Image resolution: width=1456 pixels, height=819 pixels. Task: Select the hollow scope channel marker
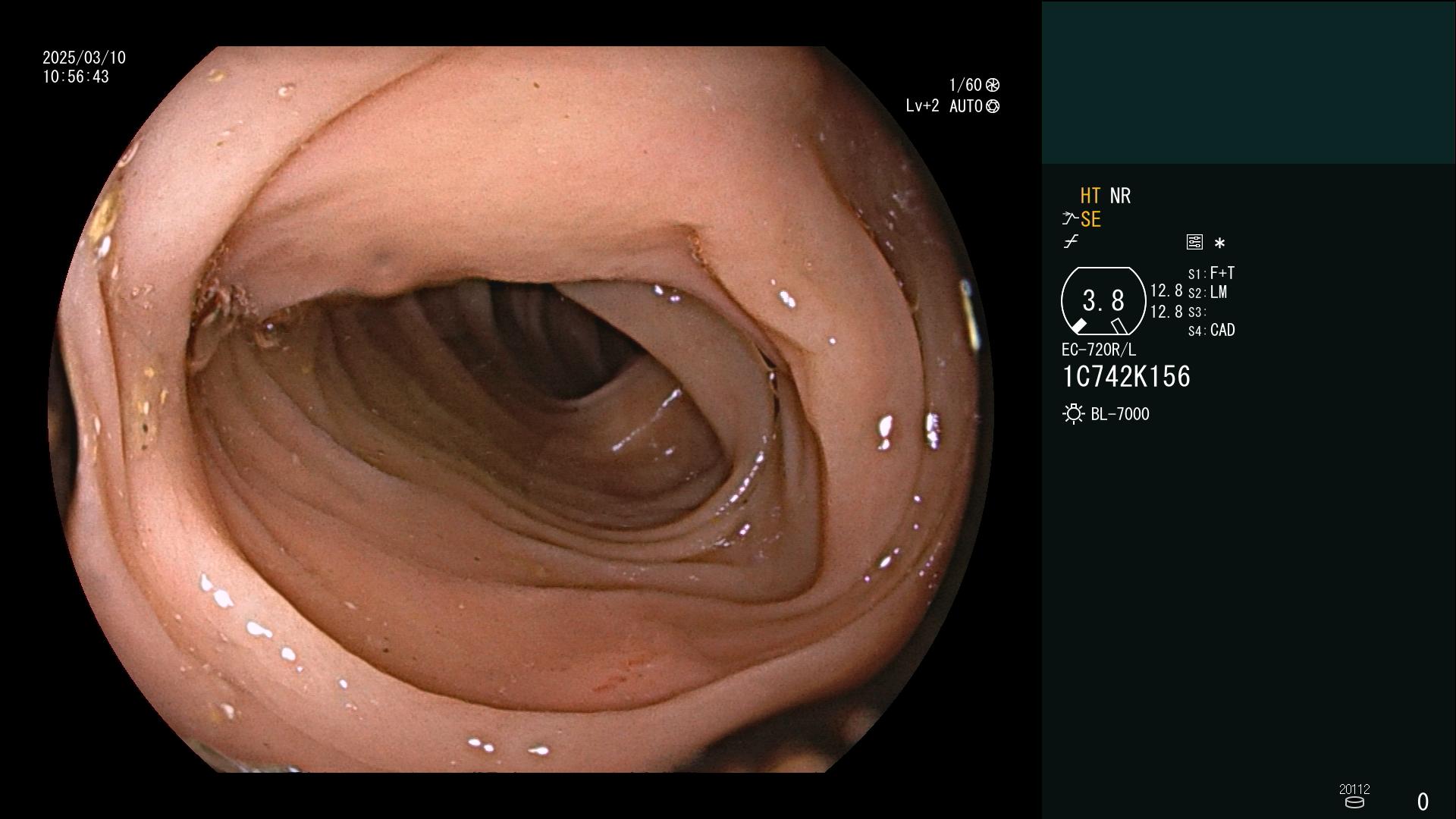tap(1119, 326)
